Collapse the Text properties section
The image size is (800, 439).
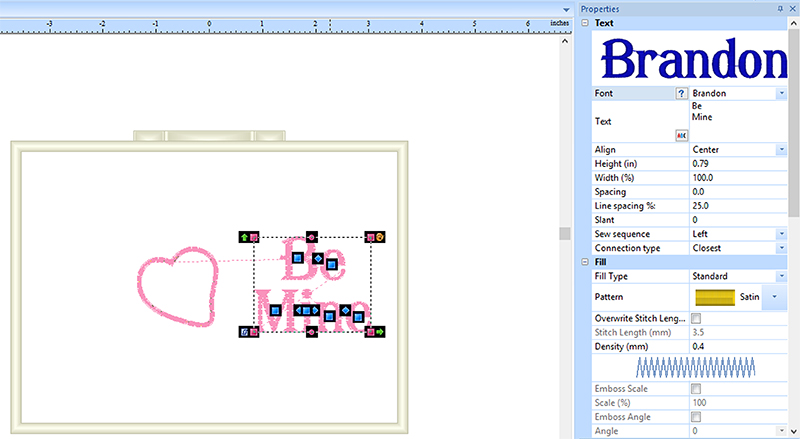[x=585, y=23]
